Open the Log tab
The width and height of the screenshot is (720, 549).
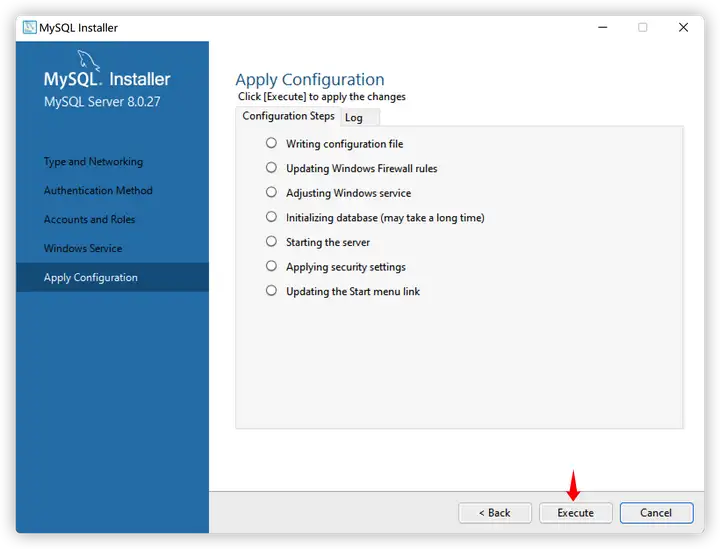360,118
